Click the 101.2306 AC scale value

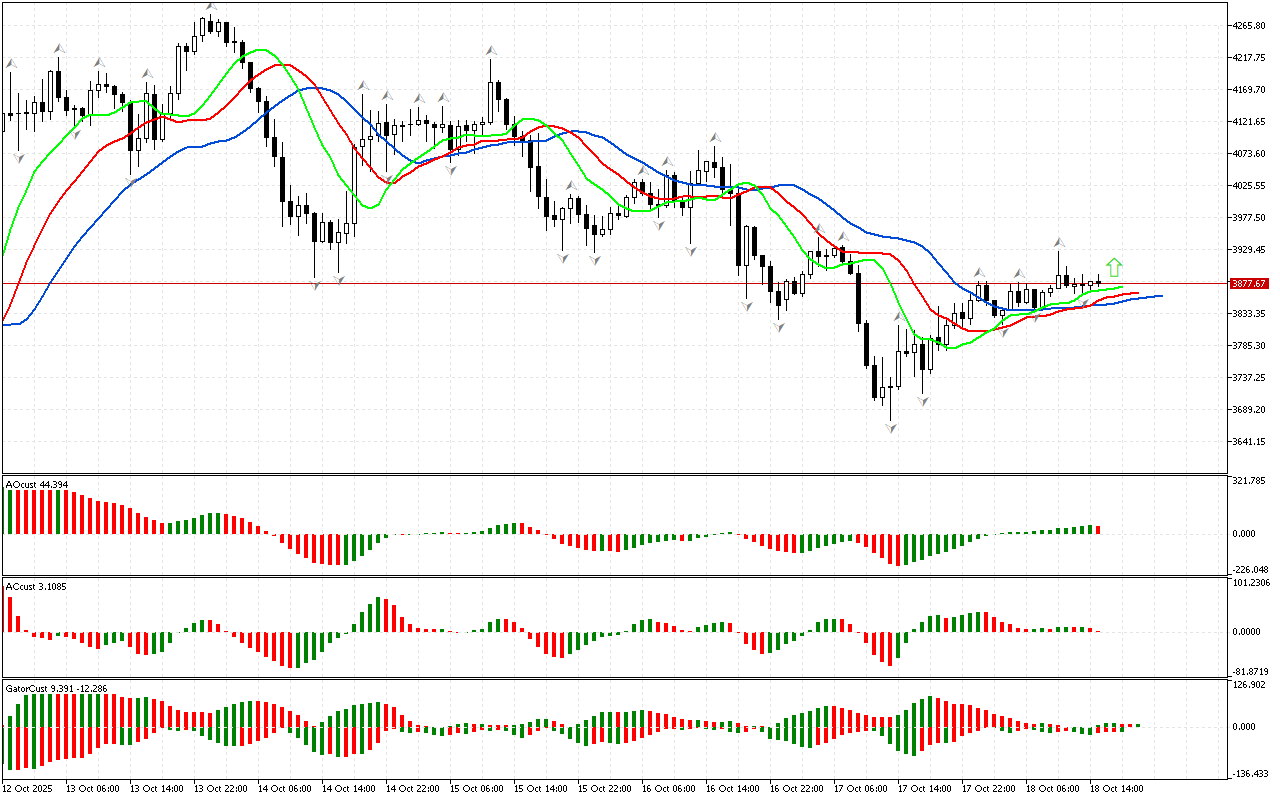(x=1251, y=583)
